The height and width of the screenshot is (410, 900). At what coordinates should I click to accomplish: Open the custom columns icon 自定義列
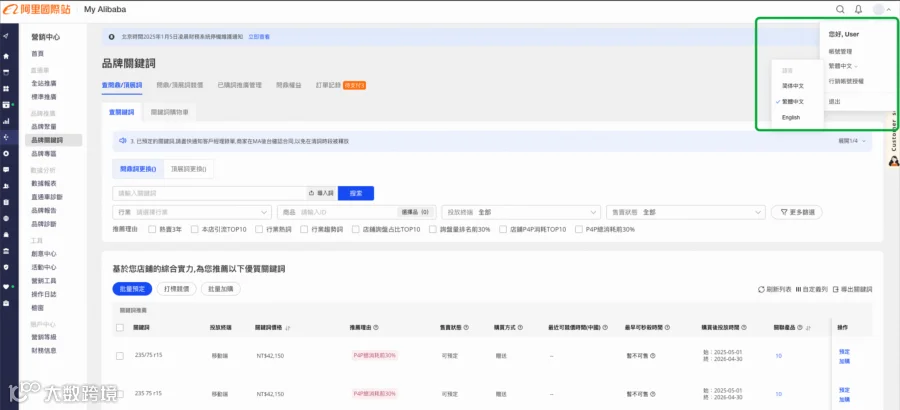798,289
